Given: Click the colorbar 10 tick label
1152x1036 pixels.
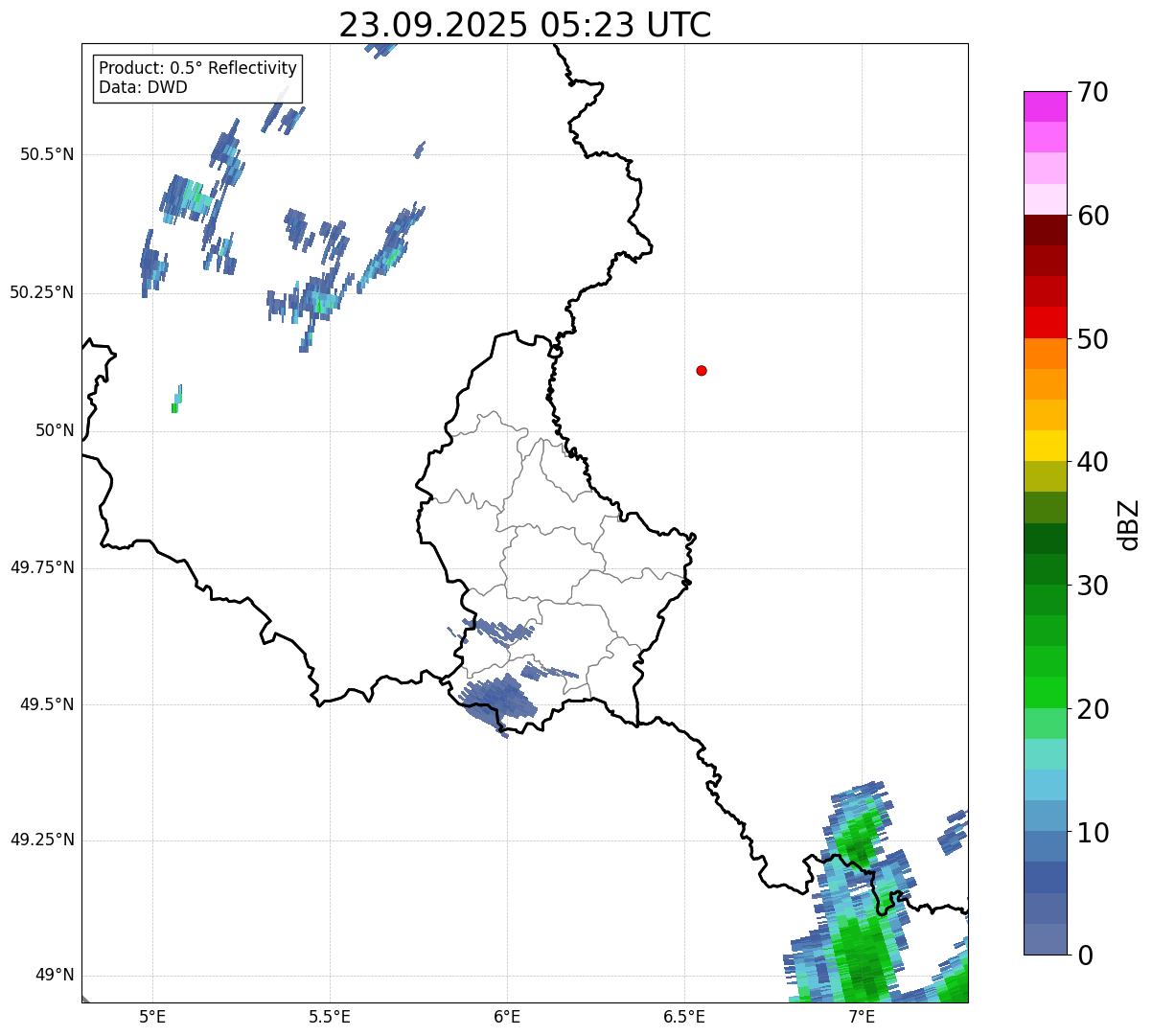Looking at the screenshot, I should 1093,832.
